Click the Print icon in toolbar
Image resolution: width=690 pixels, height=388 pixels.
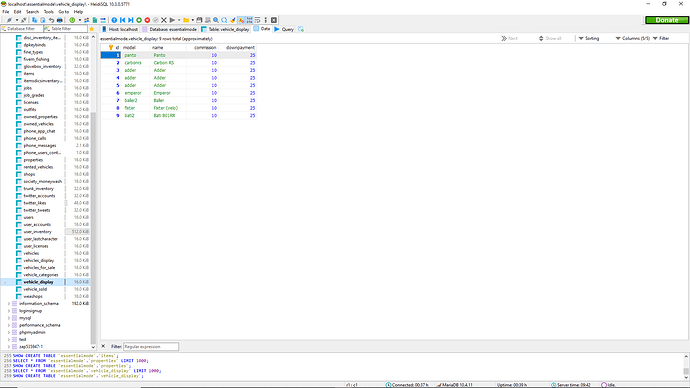click(x=60, y=20)
